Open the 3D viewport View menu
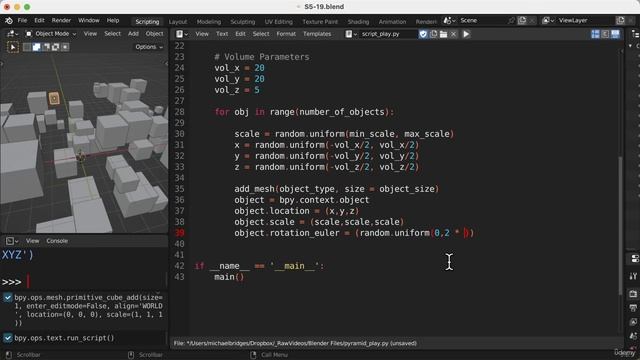Viewport: 640px width, 360px height. [x=90, y=34]
